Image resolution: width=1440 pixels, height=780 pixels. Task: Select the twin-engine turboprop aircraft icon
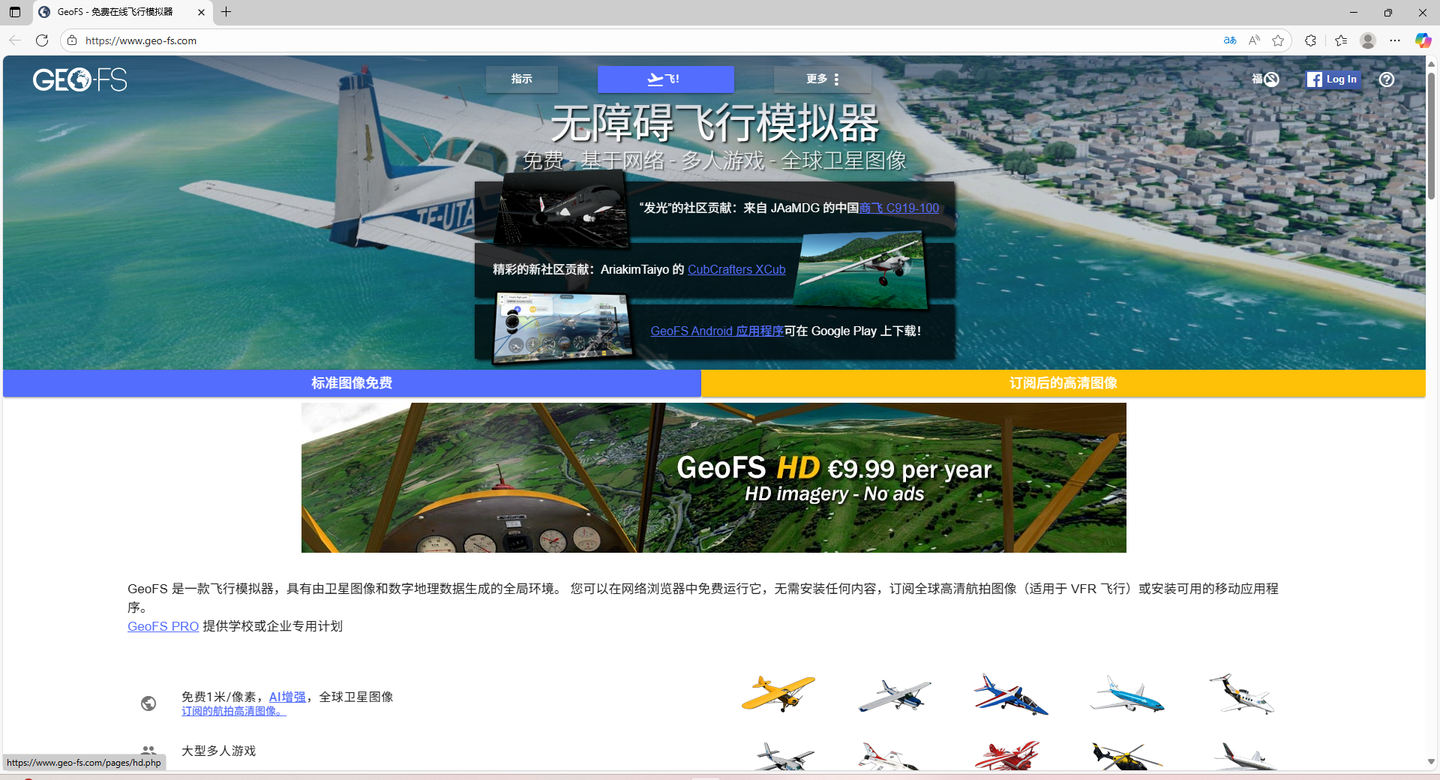786,757
